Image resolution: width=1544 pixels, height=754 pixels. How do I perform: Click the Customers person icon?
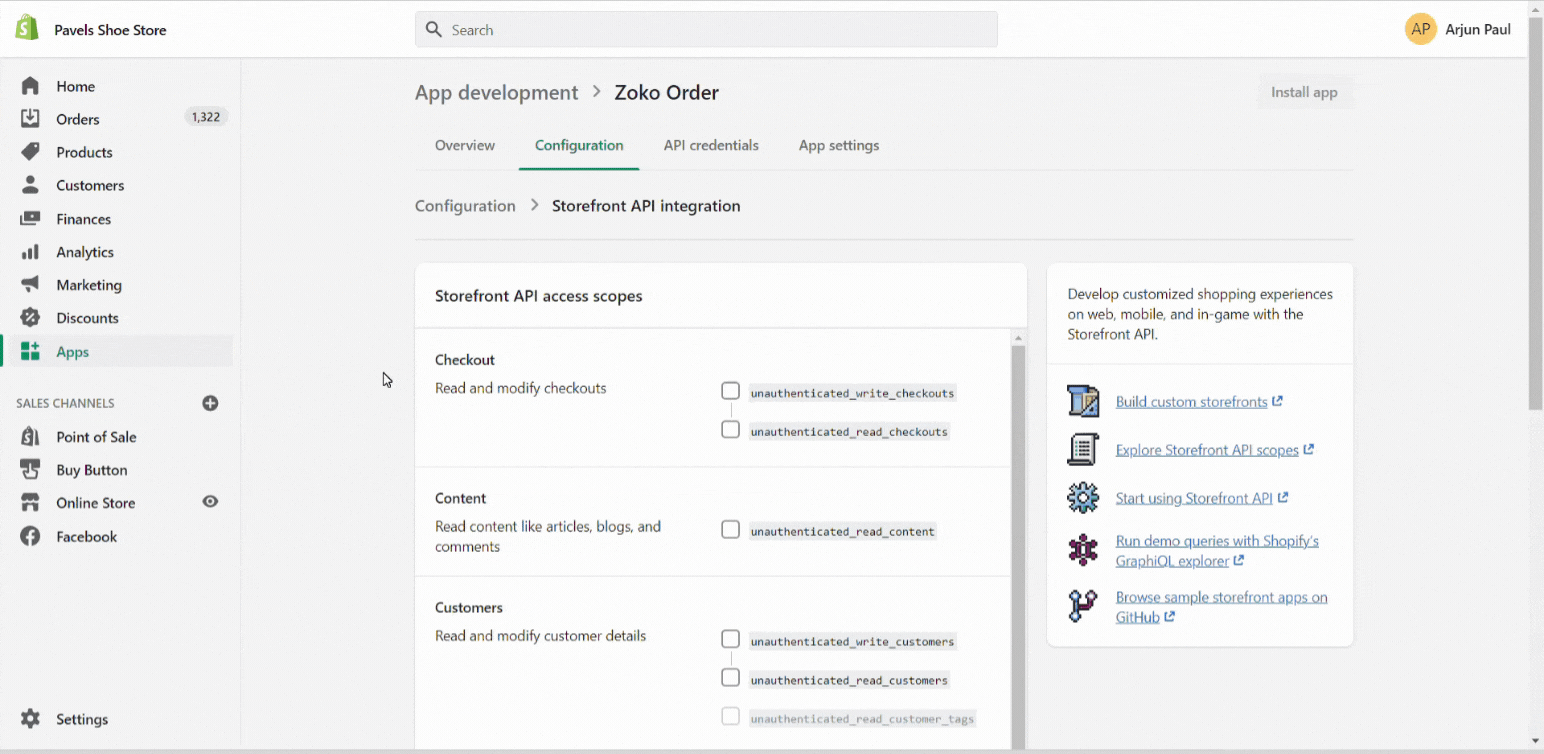tap(30, 185)
